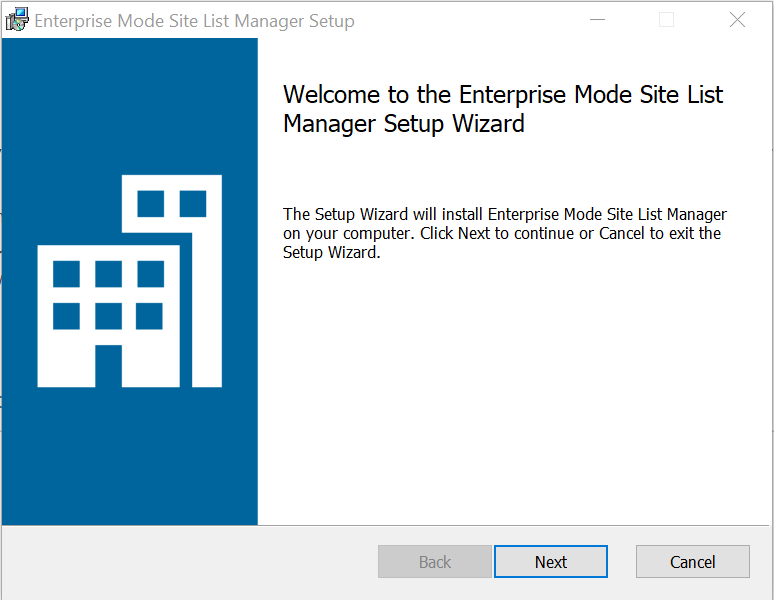Open the installer icon in title bar
The height and width of the screenshot is (600, 774).
pos(17,20)
